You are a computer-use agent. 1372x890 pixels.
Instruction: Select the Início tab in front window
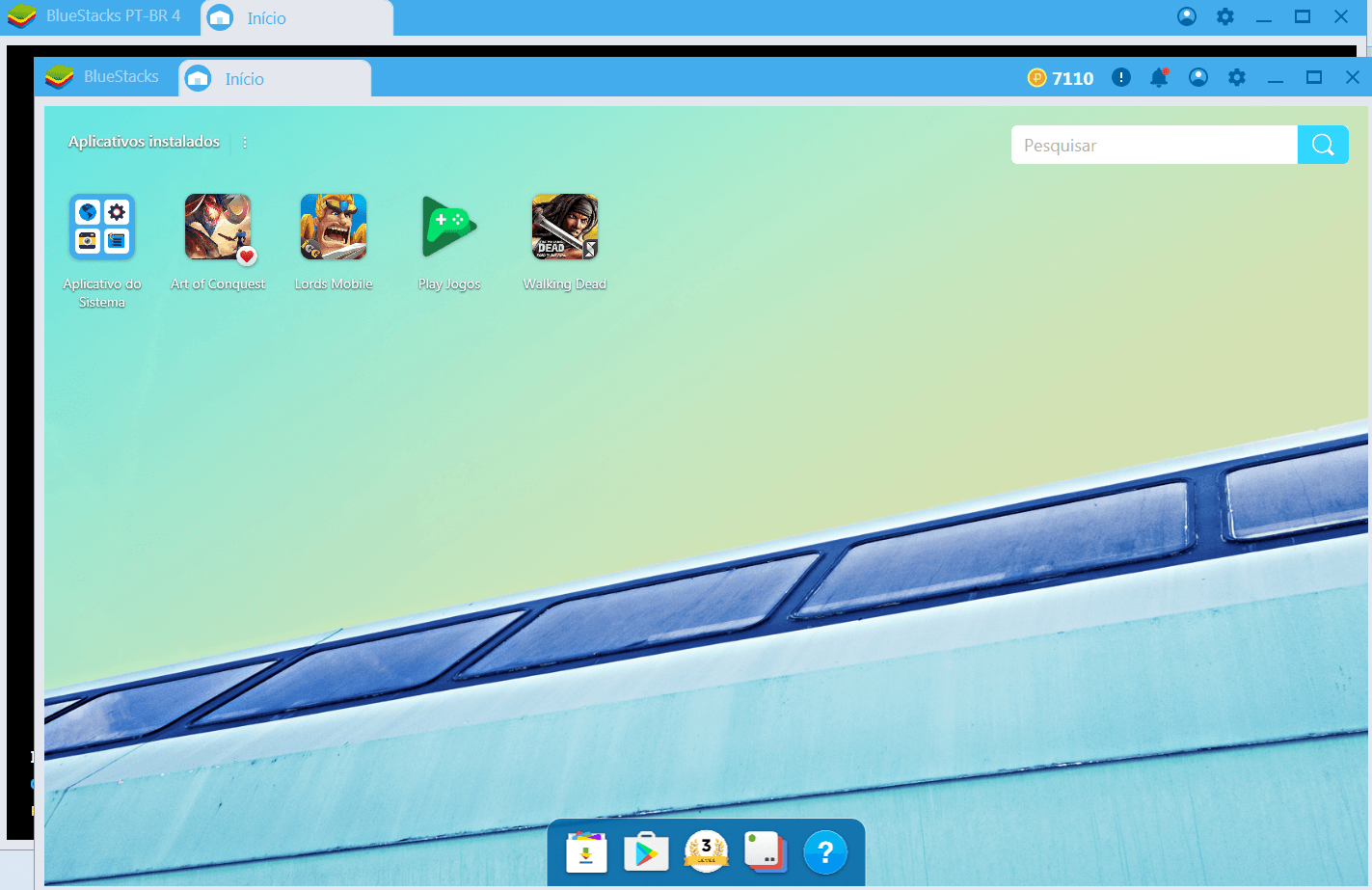[275, 78]
